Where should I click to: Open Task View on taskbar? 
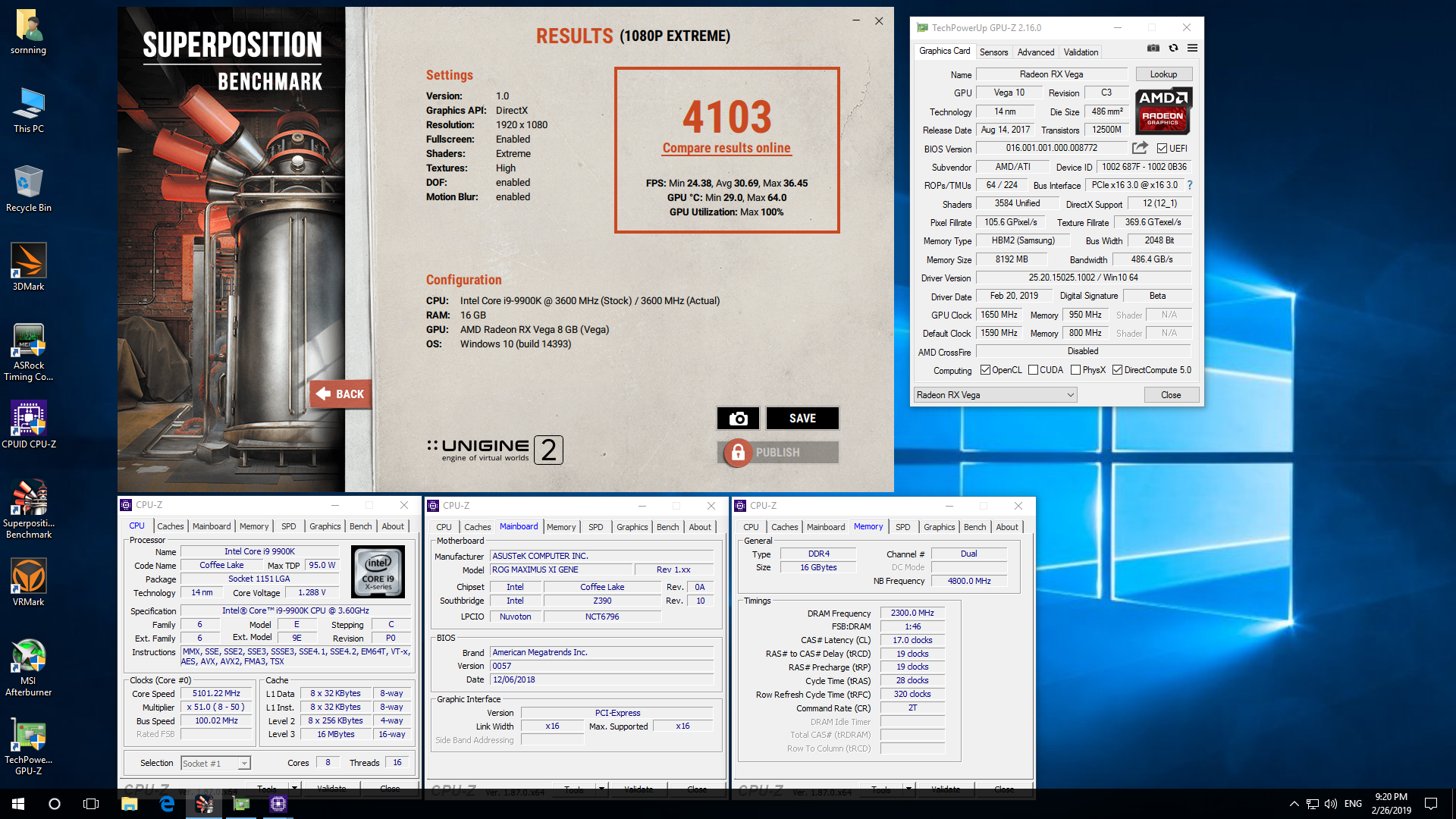click(91, 804)
